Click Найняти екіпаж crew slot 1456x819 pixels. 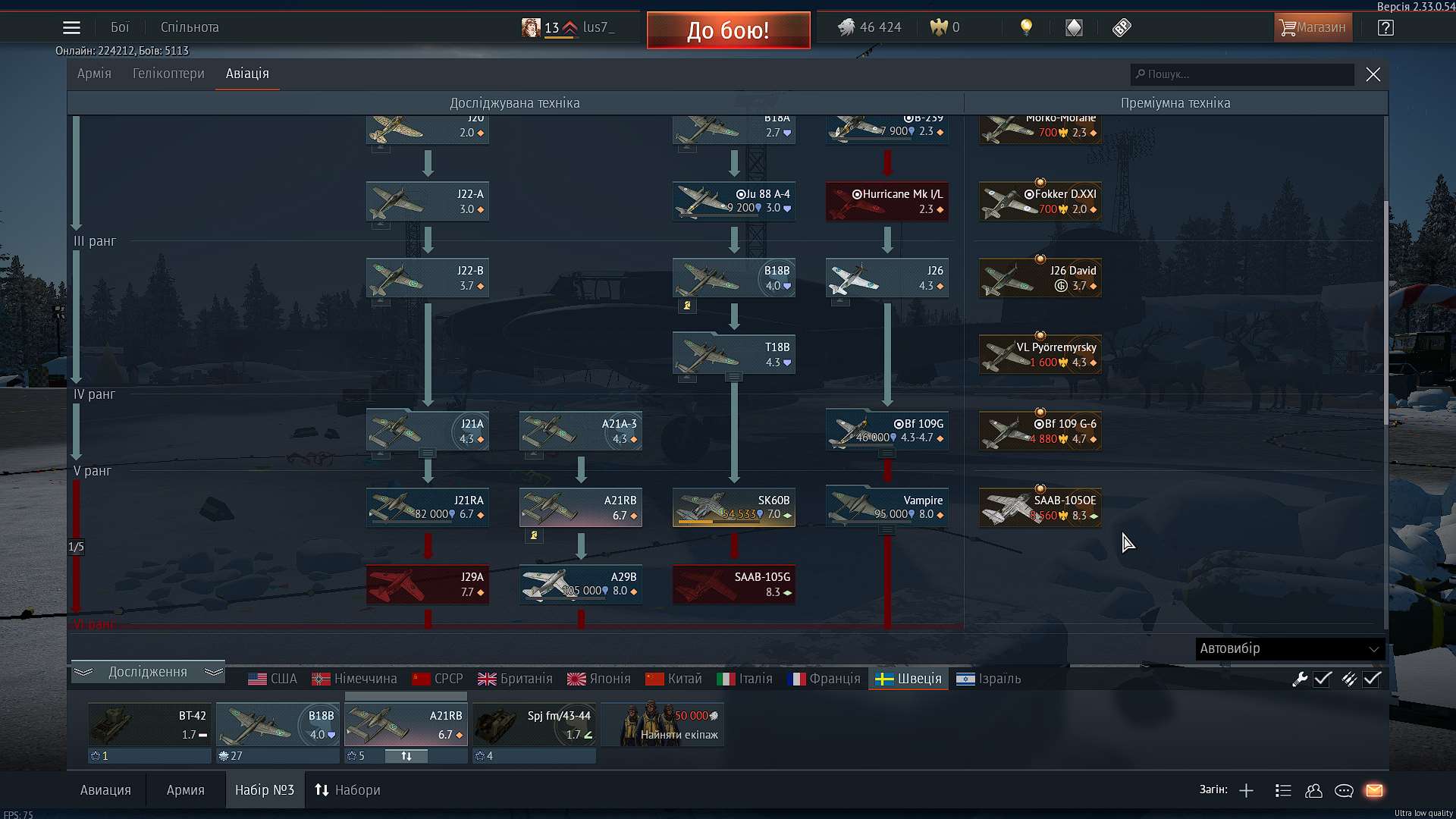[663, 725]
